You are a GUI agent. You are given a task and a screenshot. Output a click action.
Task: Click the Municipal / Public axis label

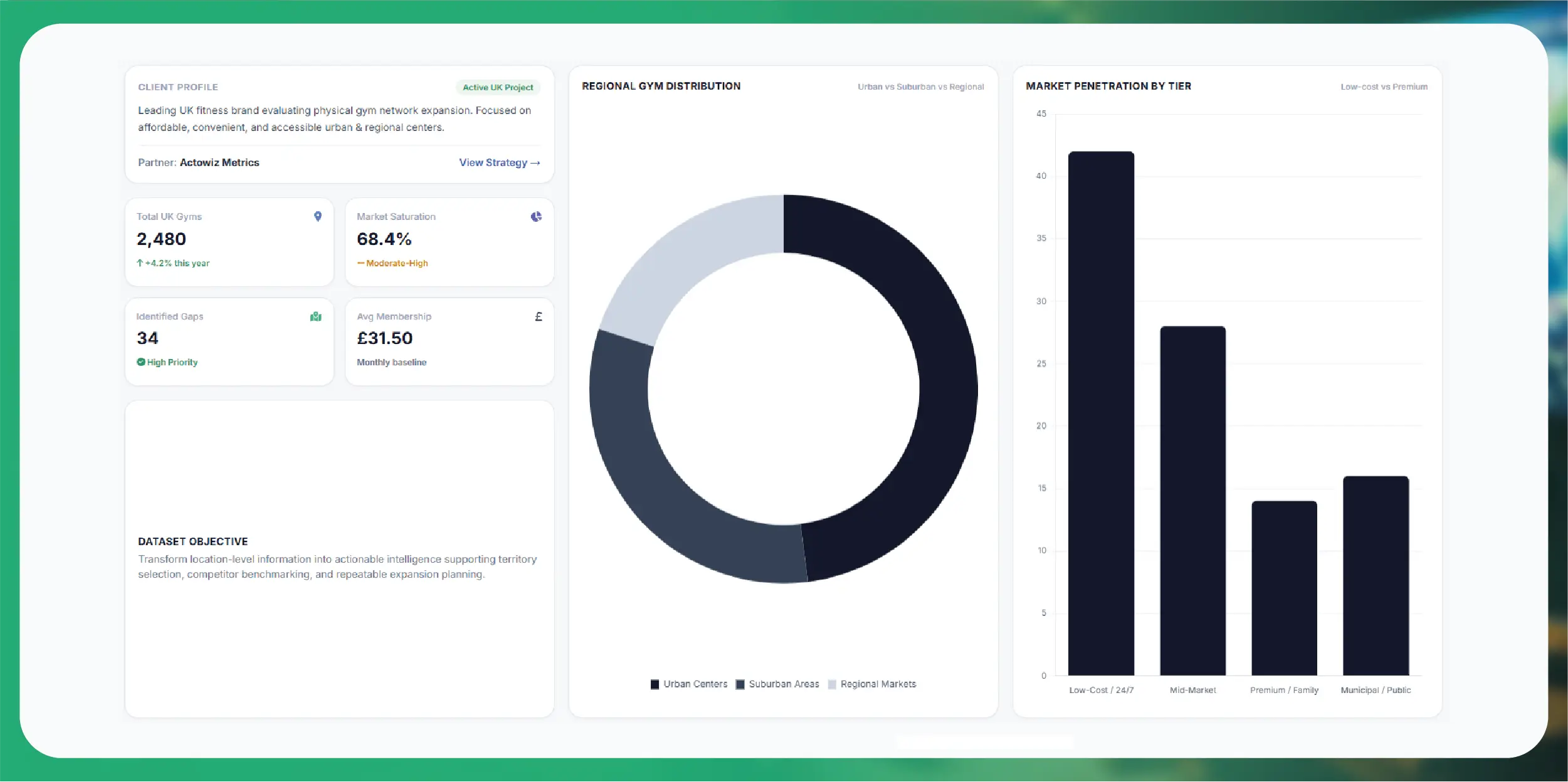(1376, 690)
